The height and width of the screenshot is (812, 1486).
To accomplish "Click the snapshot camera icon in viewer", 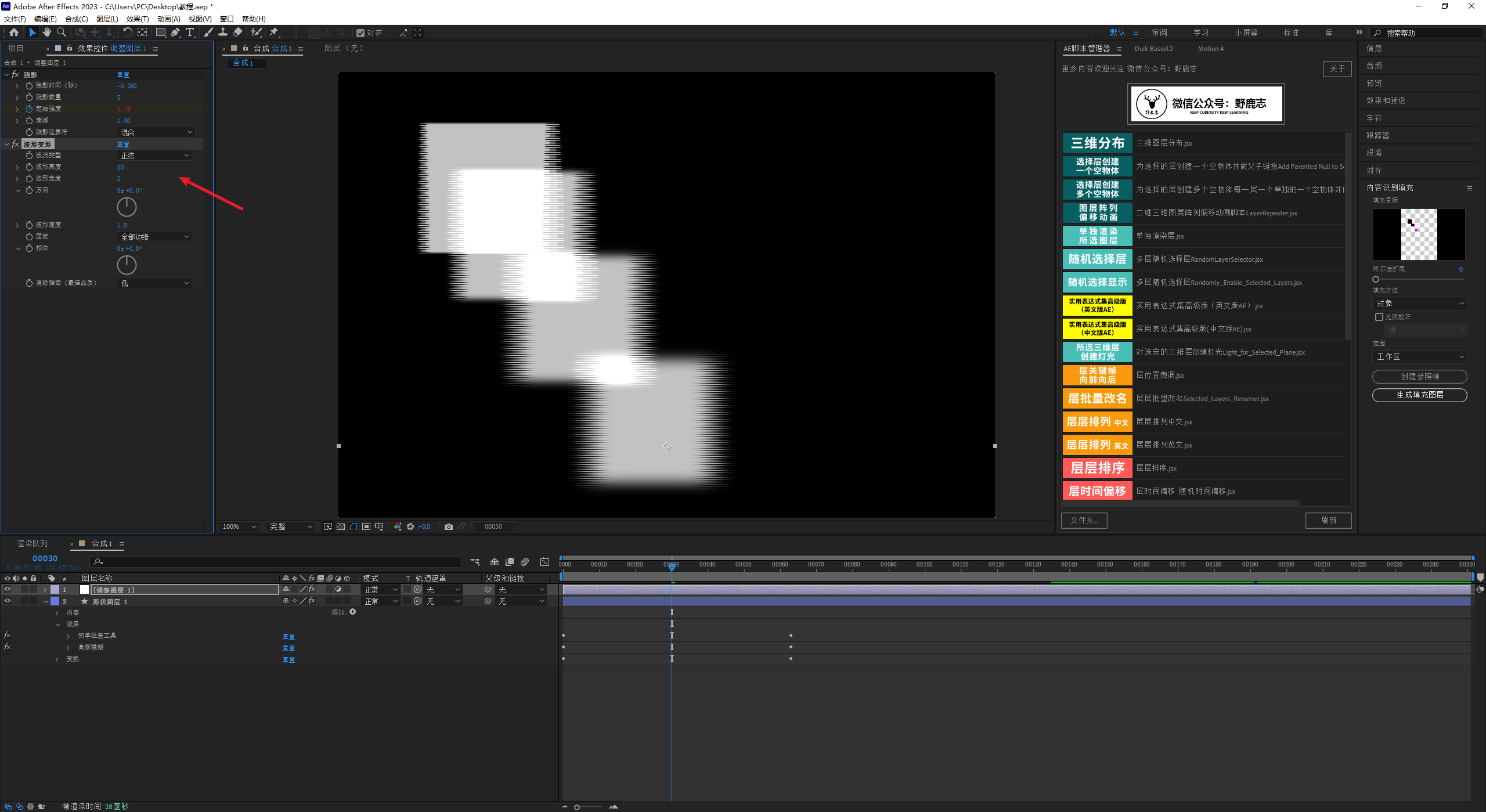I will tap(448, 526).
